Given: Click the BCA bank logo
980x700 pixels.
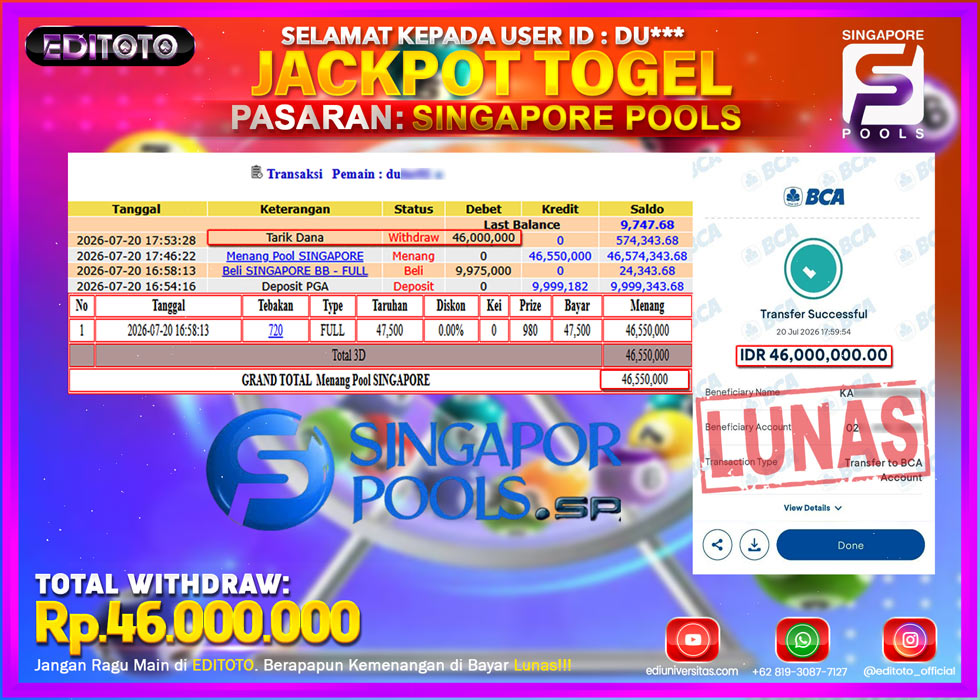Looking at the screenshot, I should click(x=814, y=197).
